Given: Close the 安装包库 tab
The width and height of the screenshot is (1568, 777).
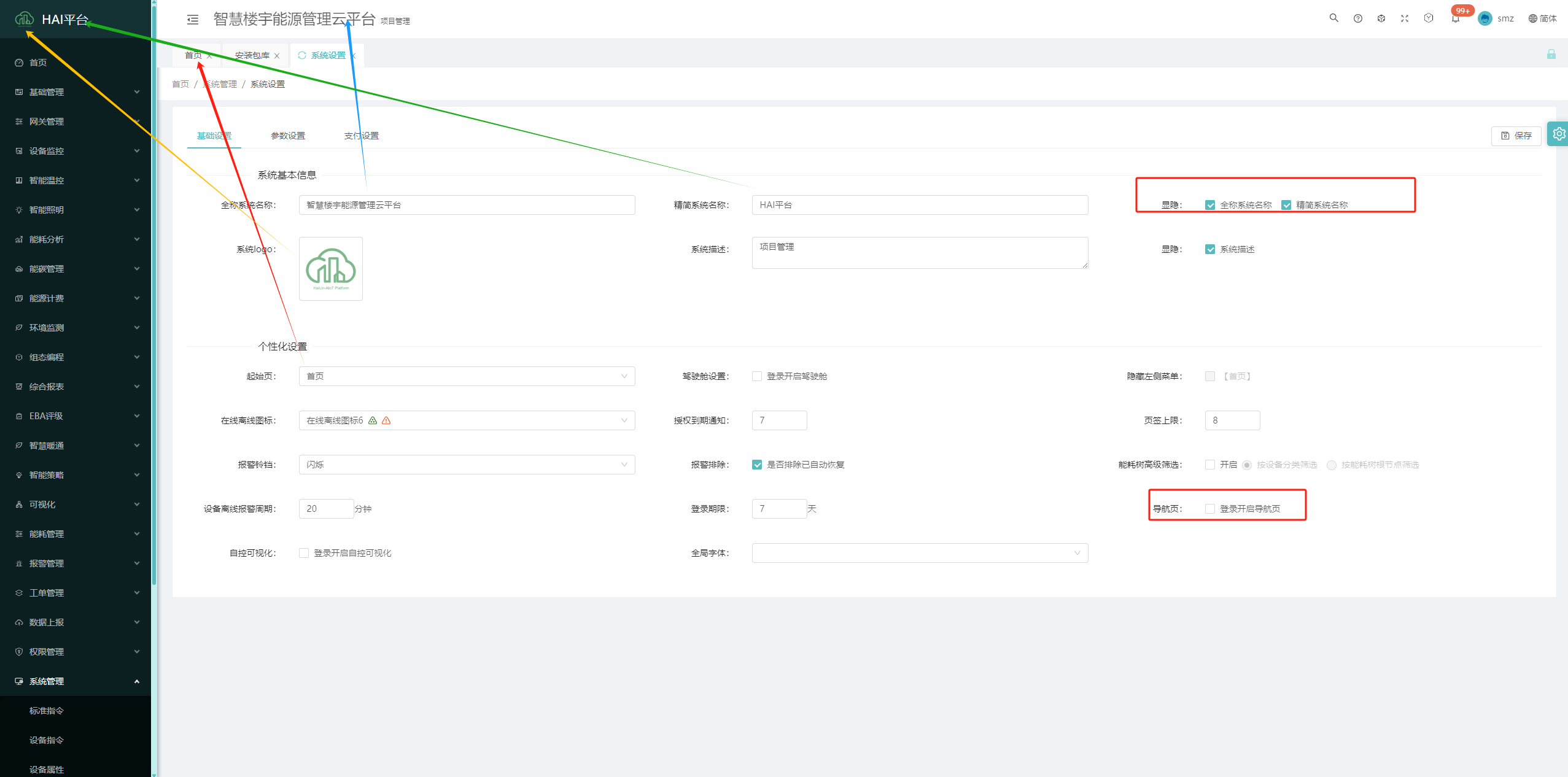Looking at the screenshot, I should coord(277,56).
